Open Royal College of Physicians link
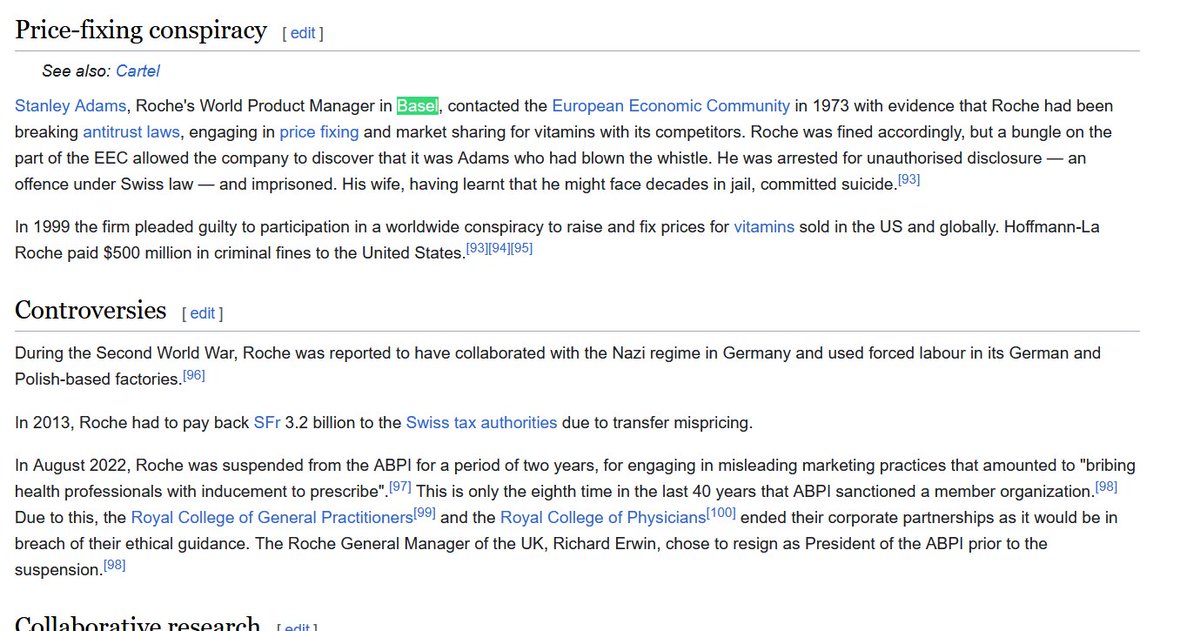 tap(603, 518)
